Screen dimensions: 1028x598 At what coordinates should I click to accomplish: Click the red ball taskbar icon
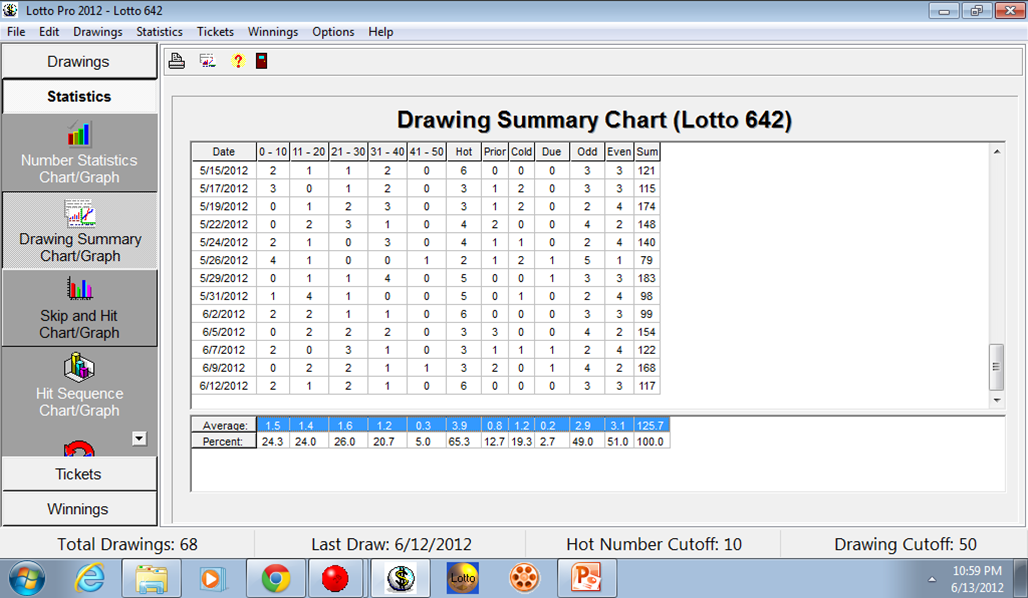tap(335, 579)
